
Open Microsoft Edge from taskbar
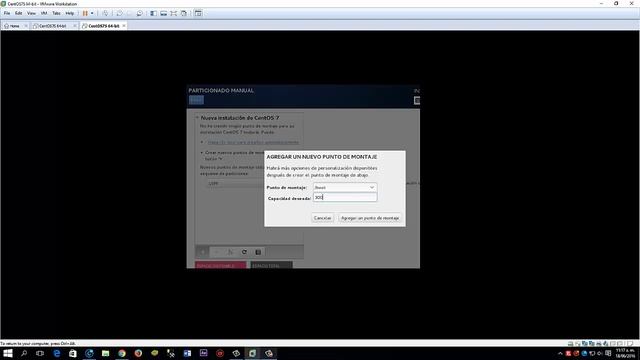[57, 353]
